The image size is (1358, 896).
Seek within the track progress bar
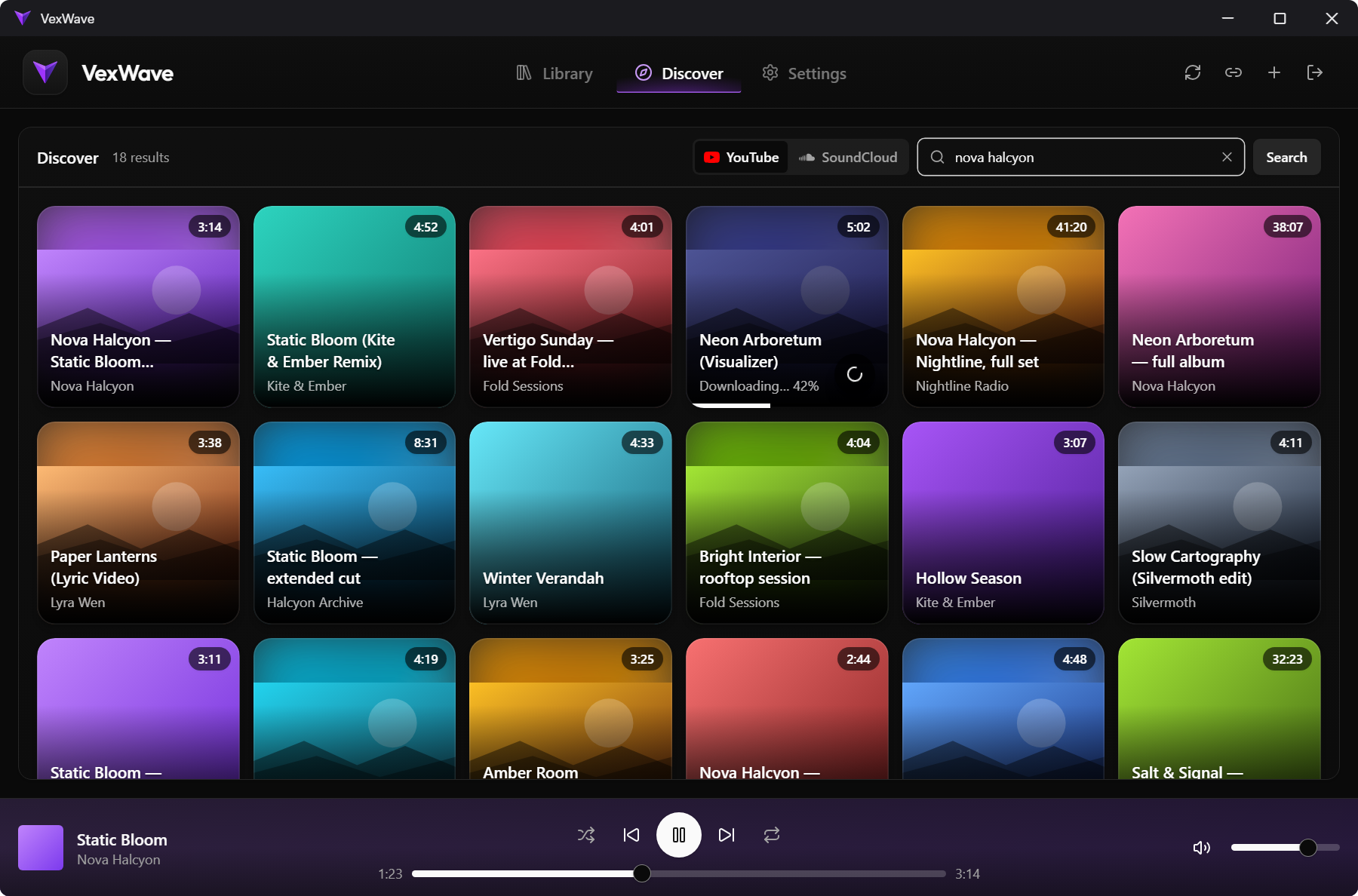coord(679,873)
